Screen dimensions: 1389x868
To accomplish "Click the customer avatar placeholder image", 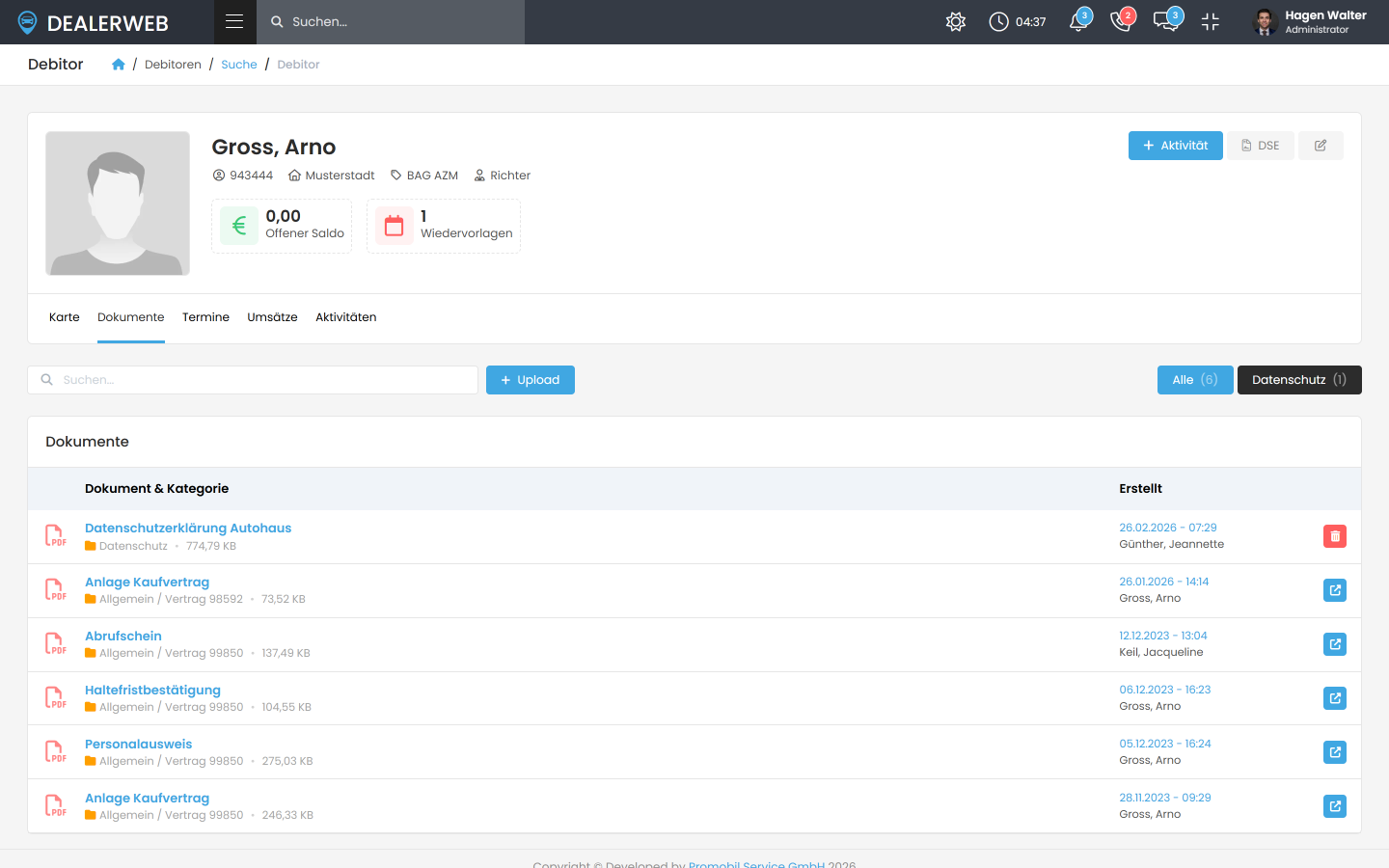I will click(x=118, y=203).
